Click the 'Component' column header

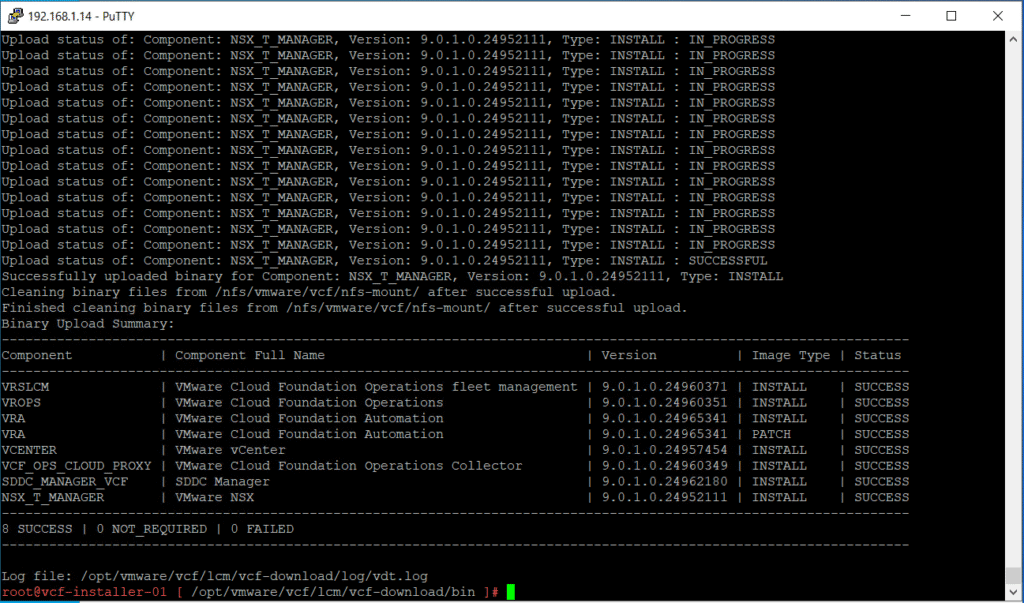tap(37, 355)
